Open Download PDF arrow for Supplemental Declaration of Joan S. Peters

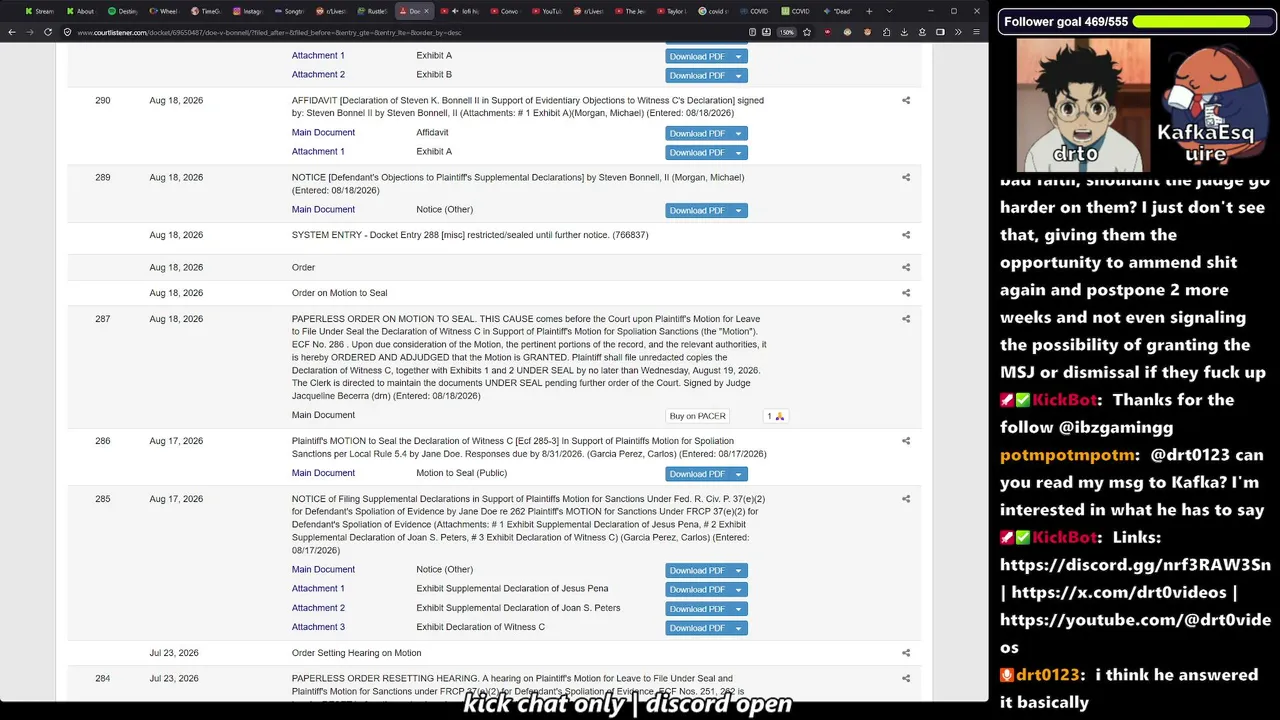click(x=739, y=609)
